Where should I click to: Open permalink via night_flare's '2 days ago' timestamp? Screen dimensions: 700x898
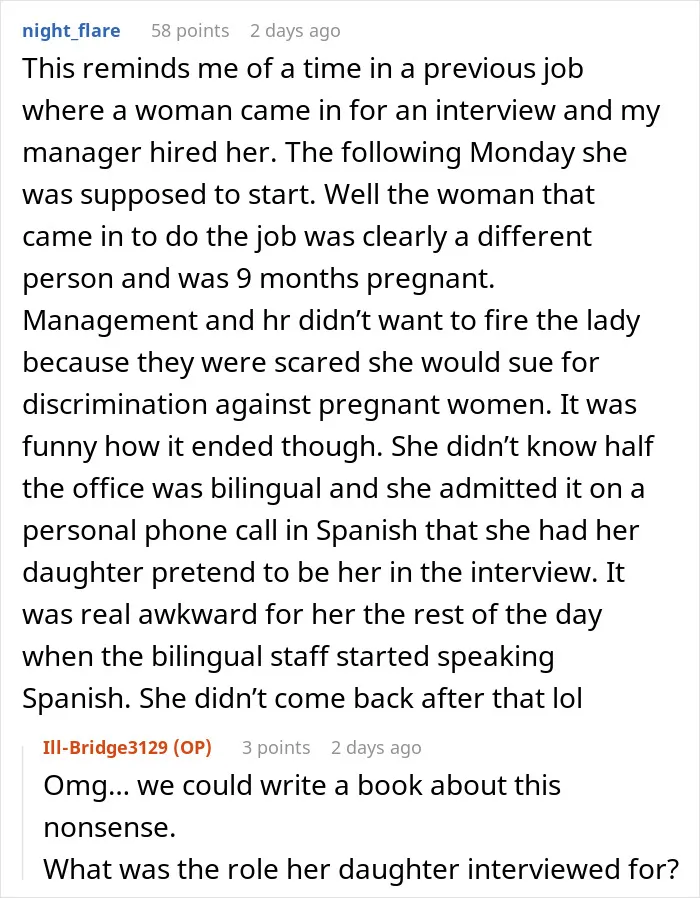click(x=295, y=30)
